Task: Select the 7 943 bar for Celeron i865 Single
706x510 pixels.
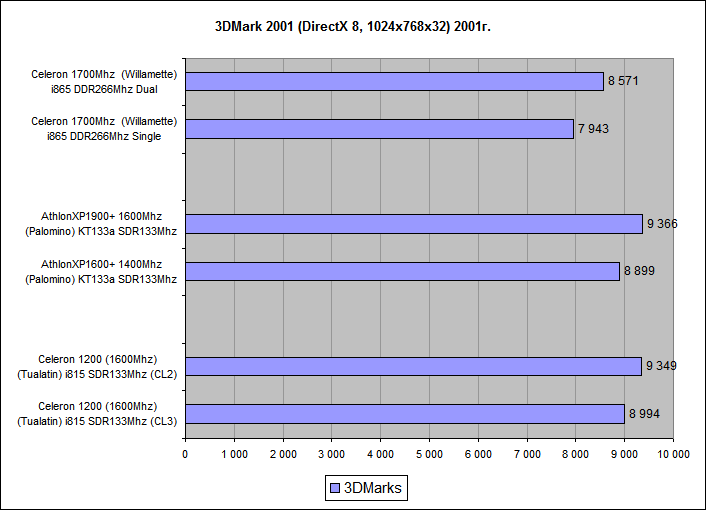Action: [379, 129]
